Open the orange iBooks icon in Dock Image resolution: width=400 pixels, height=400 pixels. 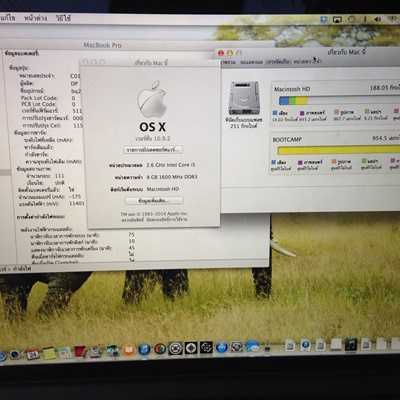pos(129,350)
